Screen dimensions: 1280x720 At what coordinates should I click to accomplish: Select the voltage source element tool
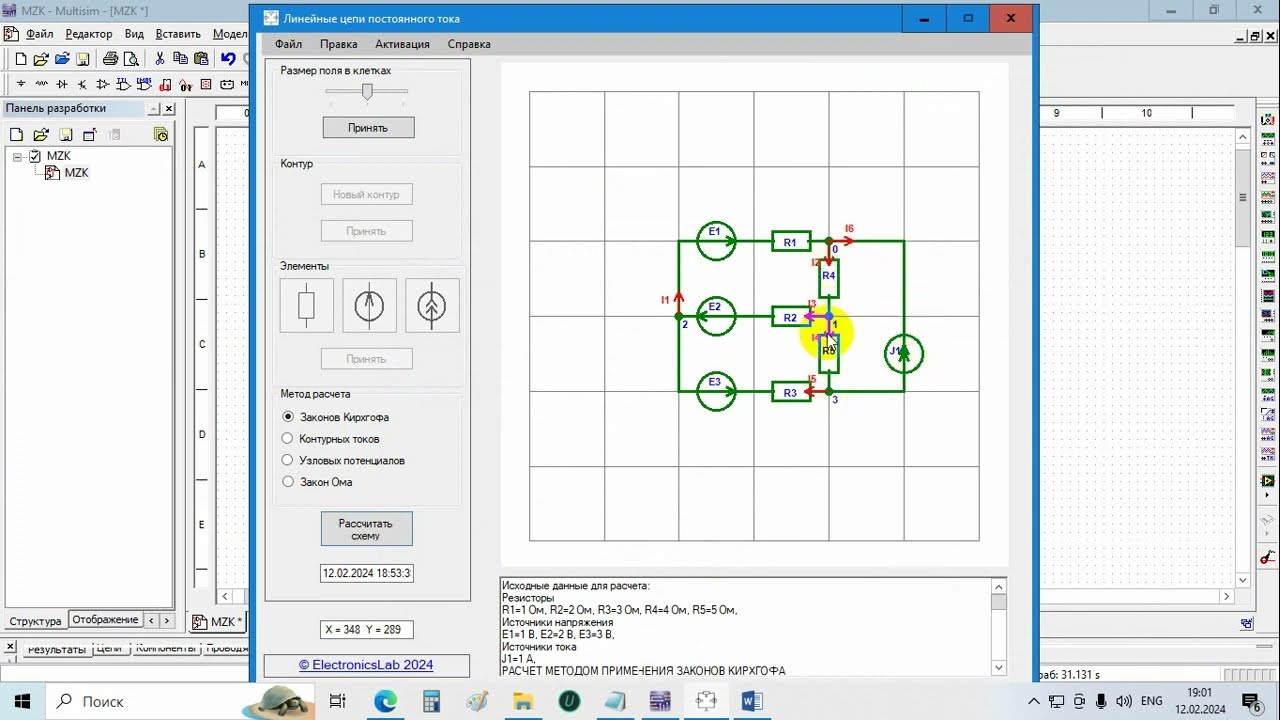tap(369, 306)
